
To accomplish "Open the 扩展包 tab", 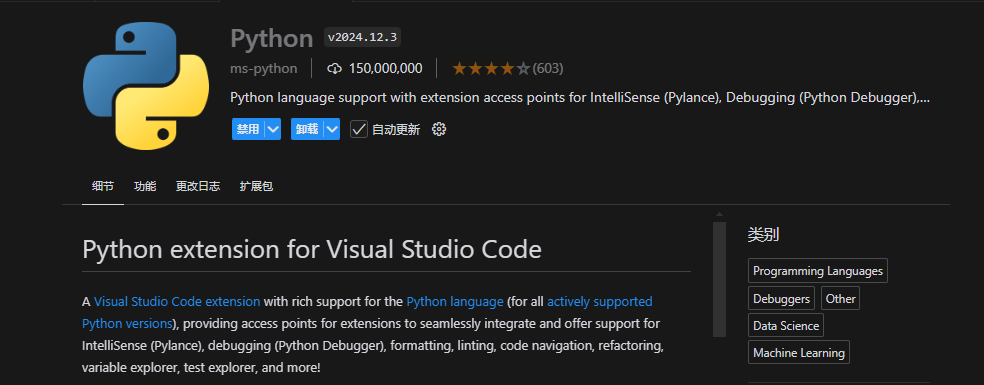I will 256,186.
